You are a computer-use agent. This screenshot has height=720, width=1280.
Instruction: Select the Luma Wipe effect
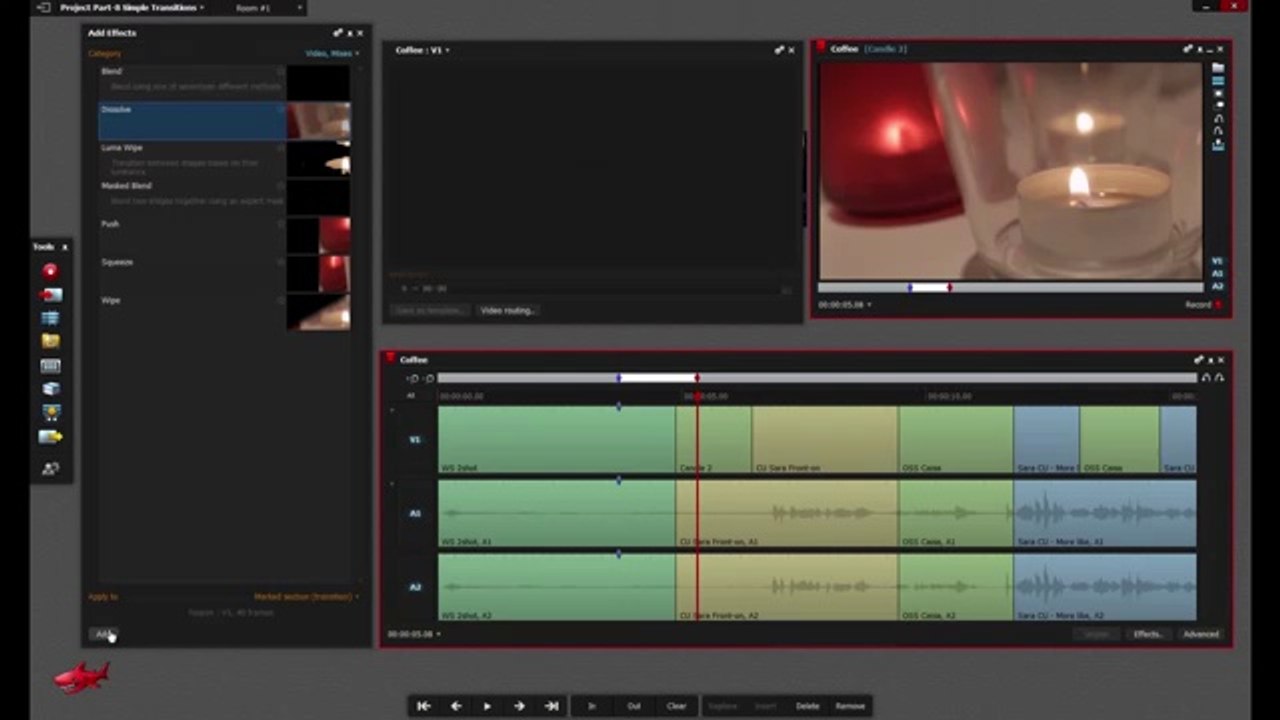coord(192,159)
